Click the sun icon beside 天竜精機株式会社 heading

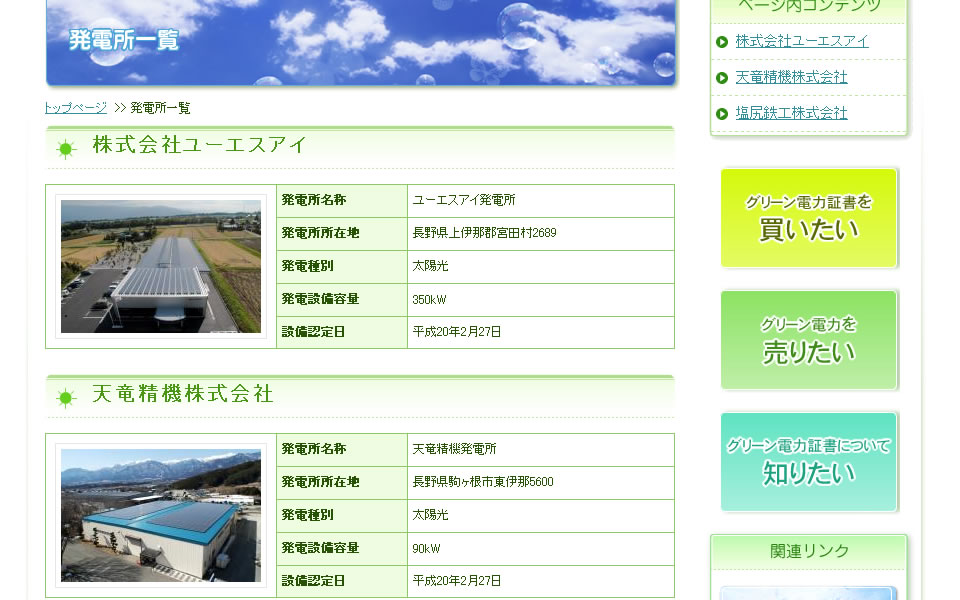66,398
